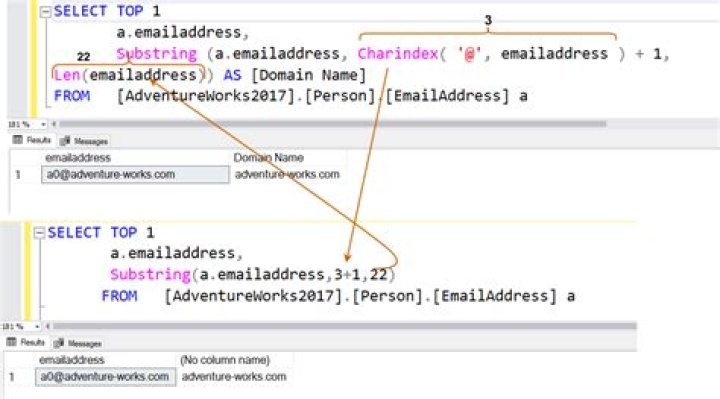Select row number 1 in upper results grid

(18, 175)
